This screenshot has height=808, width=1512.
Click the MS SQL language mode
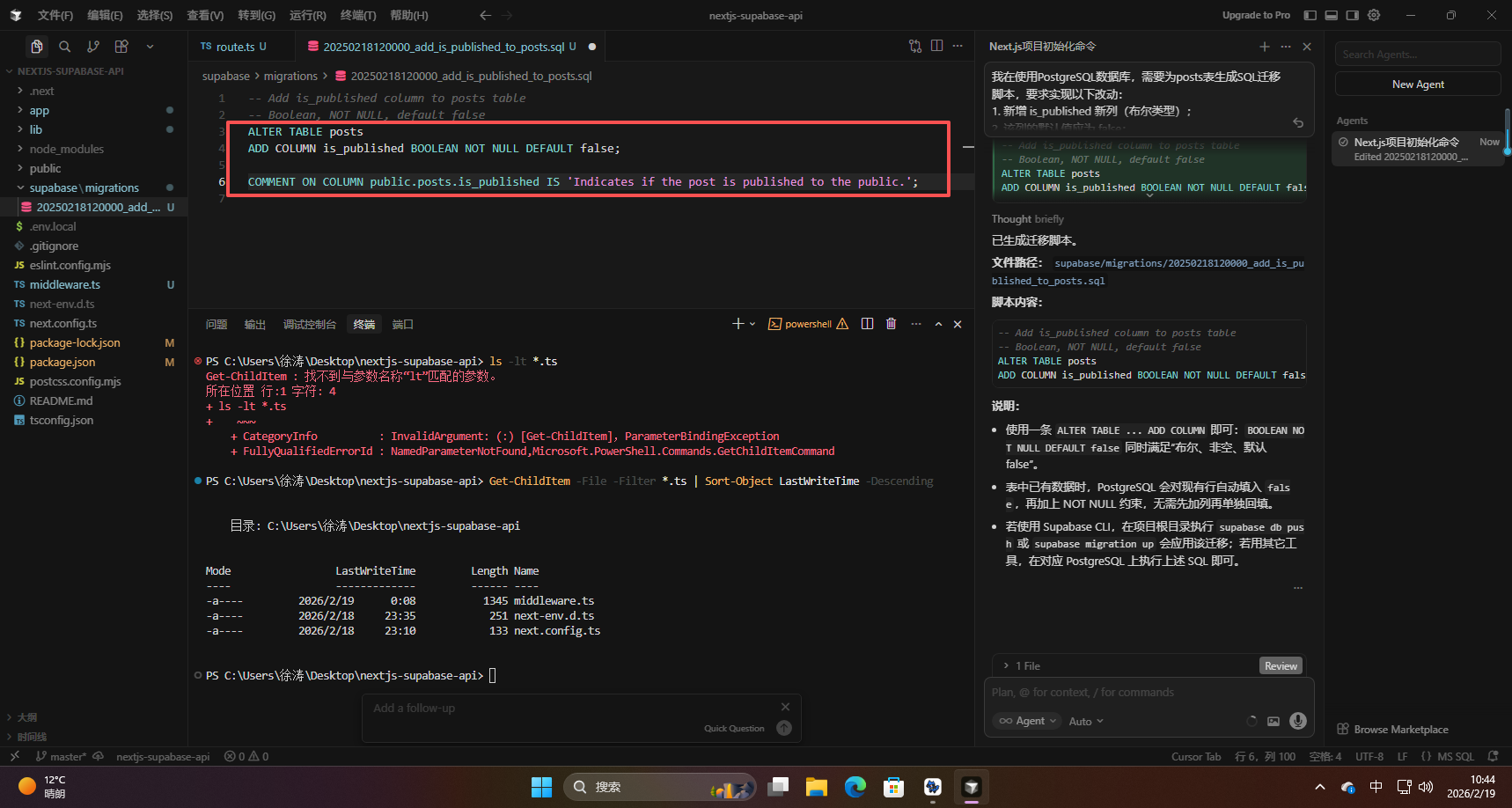coord(1455,756)
